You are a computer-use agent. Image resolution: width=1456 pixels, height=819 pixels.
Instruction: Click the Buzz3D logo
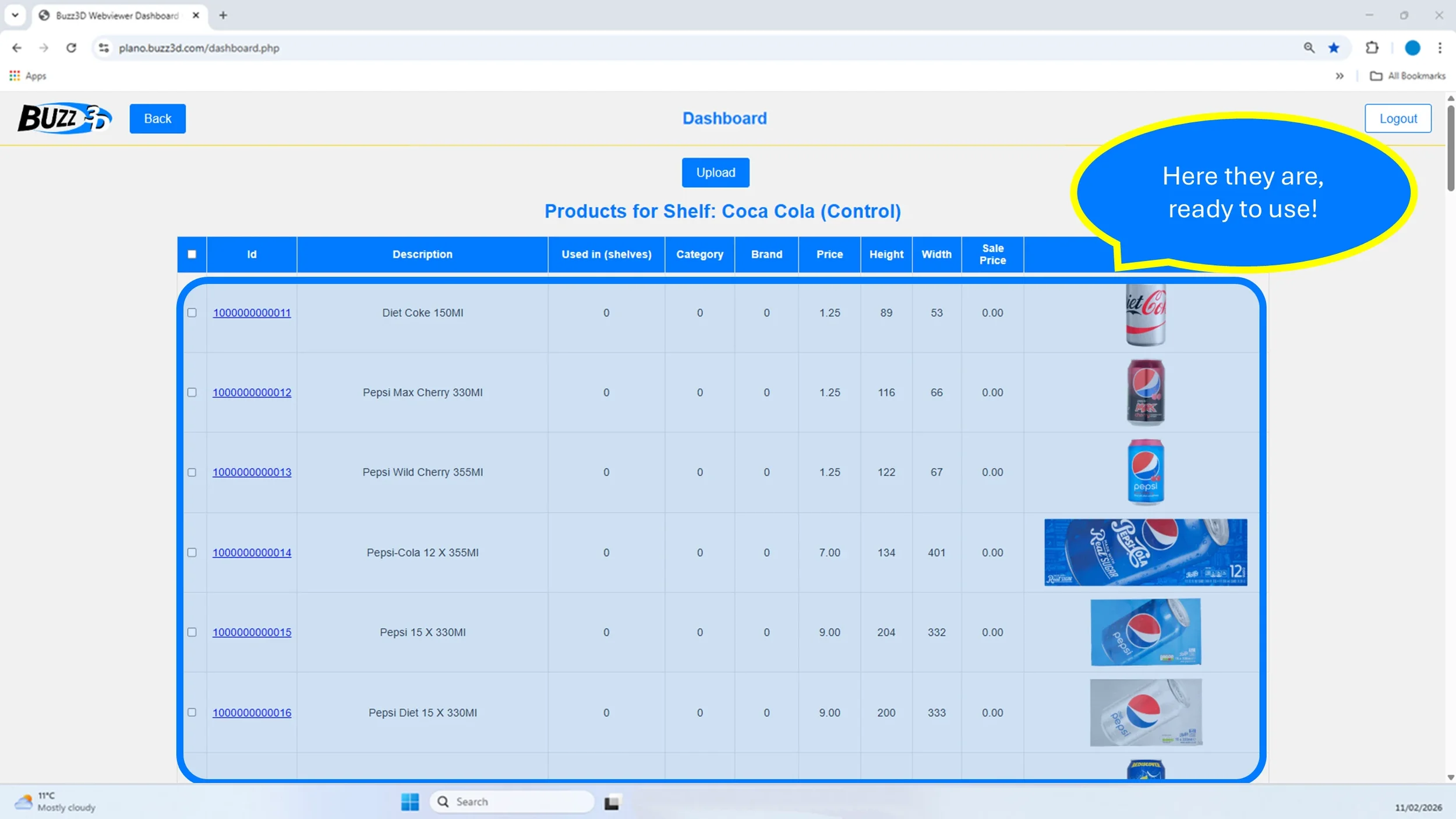point(64,118)
